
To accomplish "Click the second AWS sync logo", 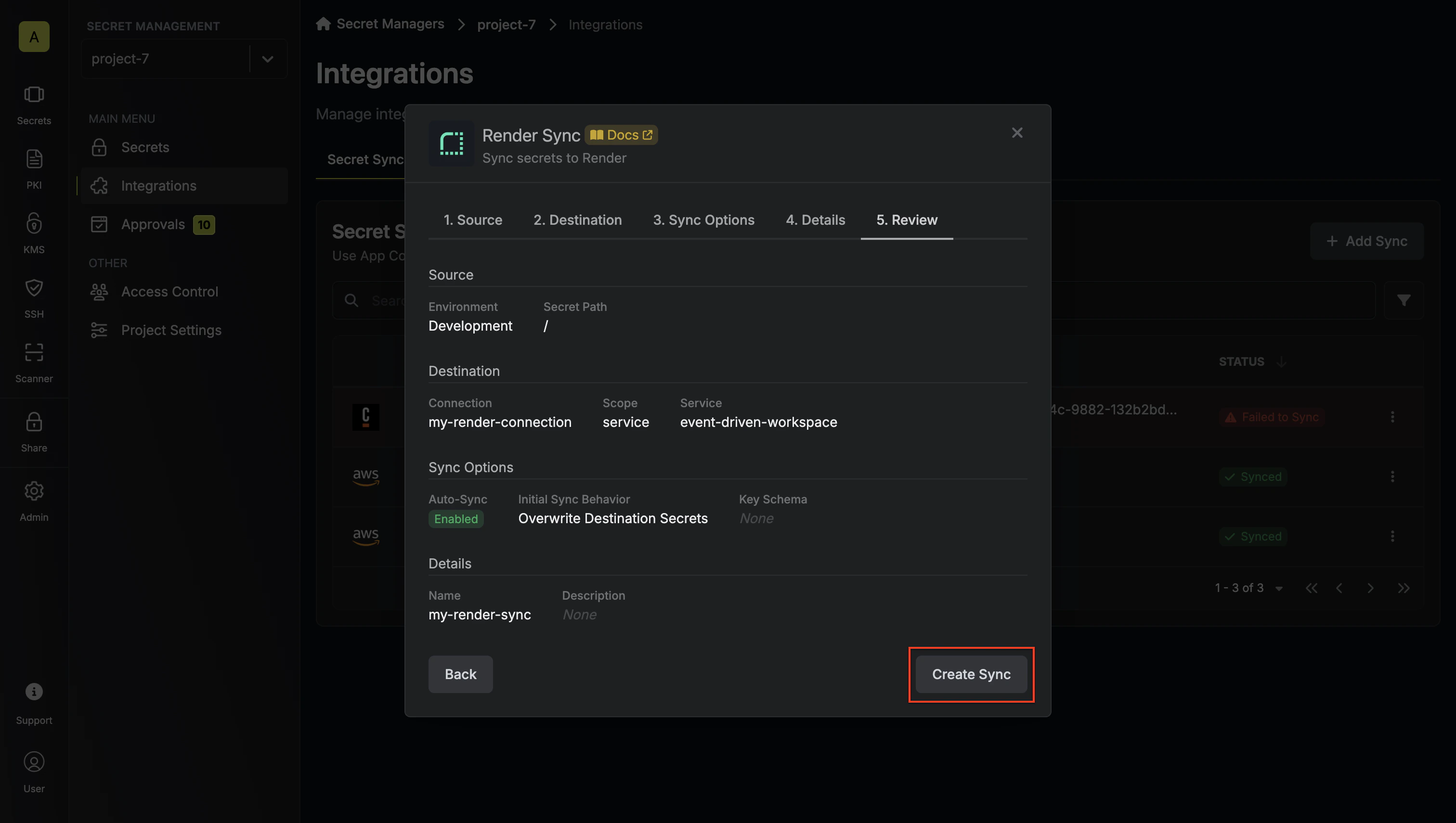I will tap(366, 536).
